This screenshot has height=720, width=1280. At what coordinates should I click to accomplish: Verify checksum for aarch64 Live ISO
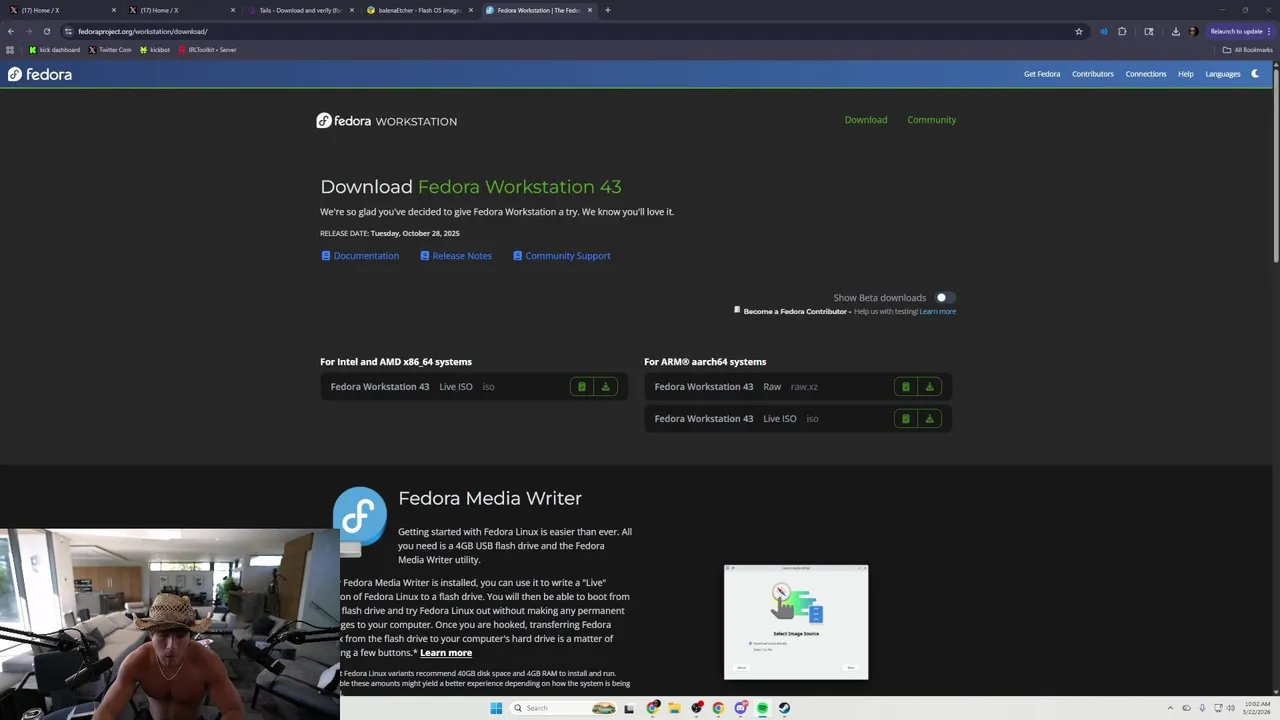pyautogui.click(x=905, y=419)
